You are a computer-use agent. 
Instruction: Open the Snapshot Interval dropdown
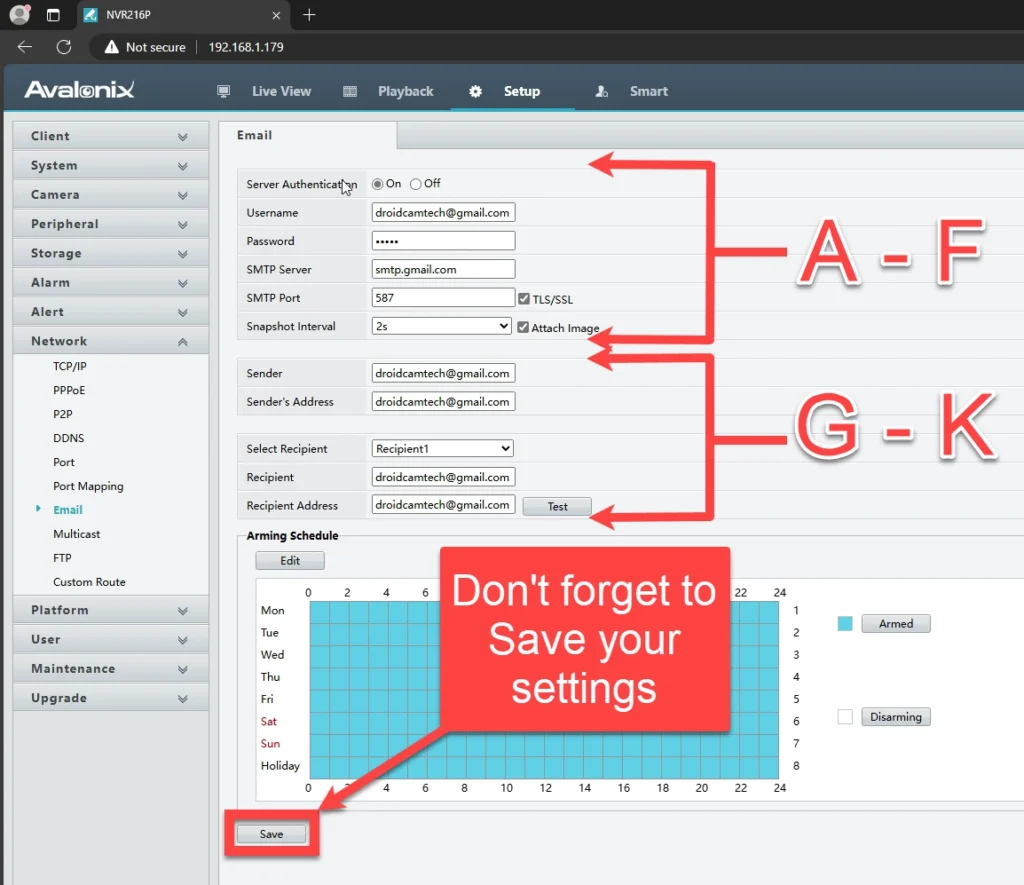tap(441, 326)
